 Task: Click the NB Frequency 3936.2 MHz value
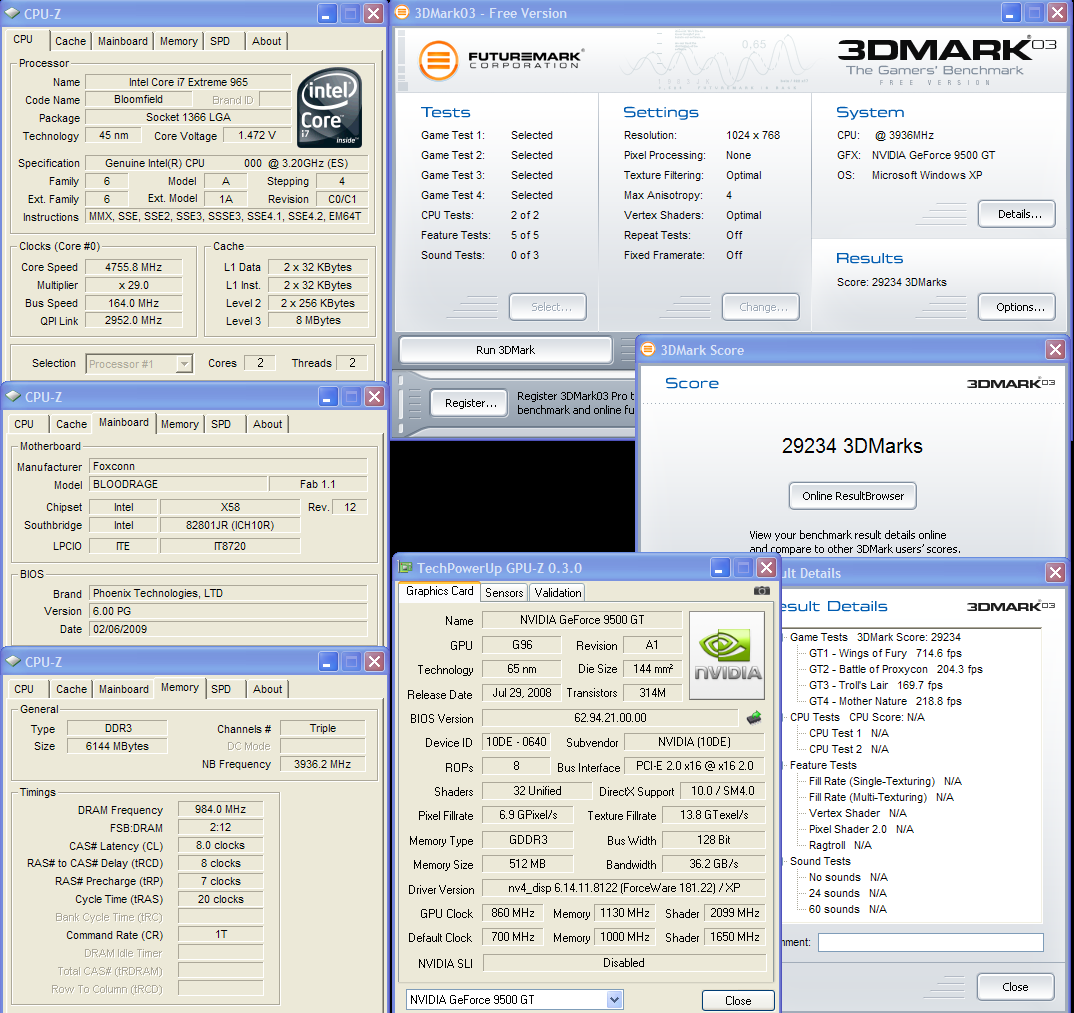(x=322, y=764)
